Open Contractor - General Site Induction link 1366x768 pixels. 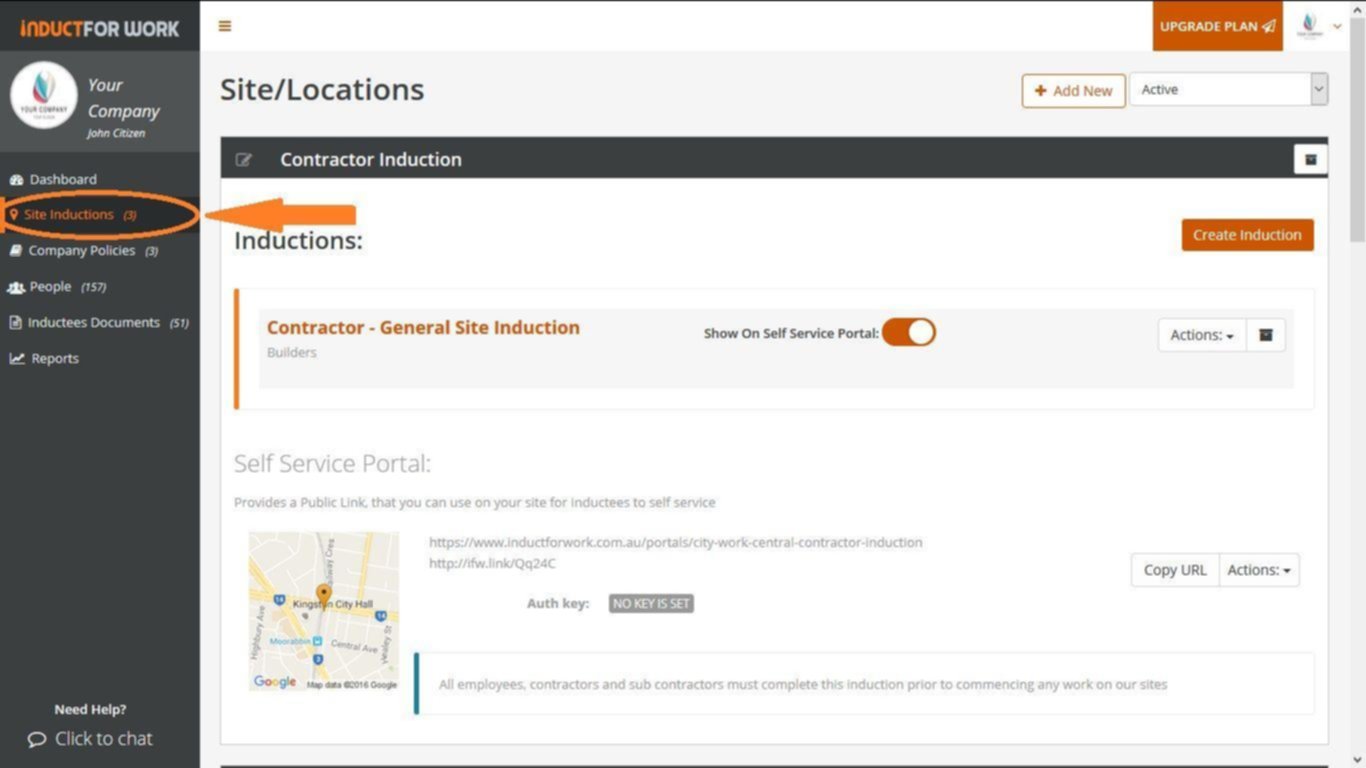point(423,327)
